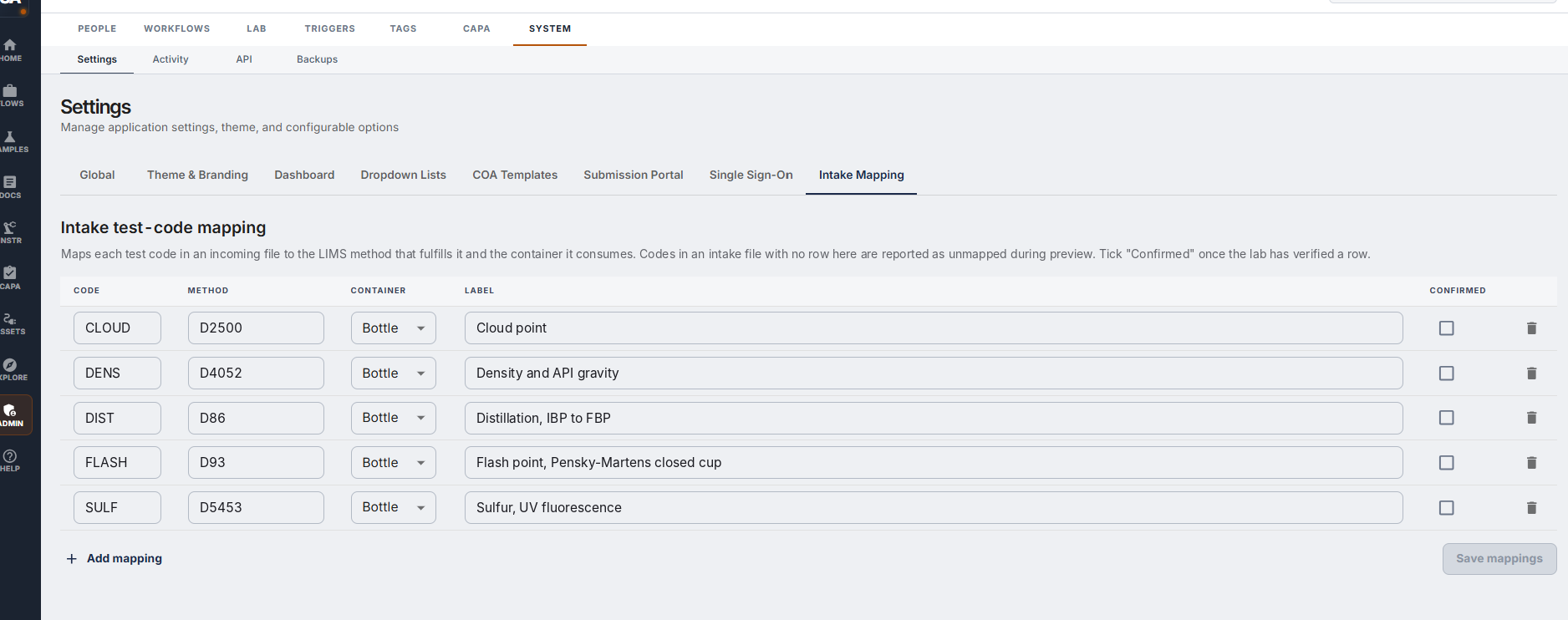Delete the DIST mapping row
Screen dimensions: 1568x620
(x=1531, y=418)
